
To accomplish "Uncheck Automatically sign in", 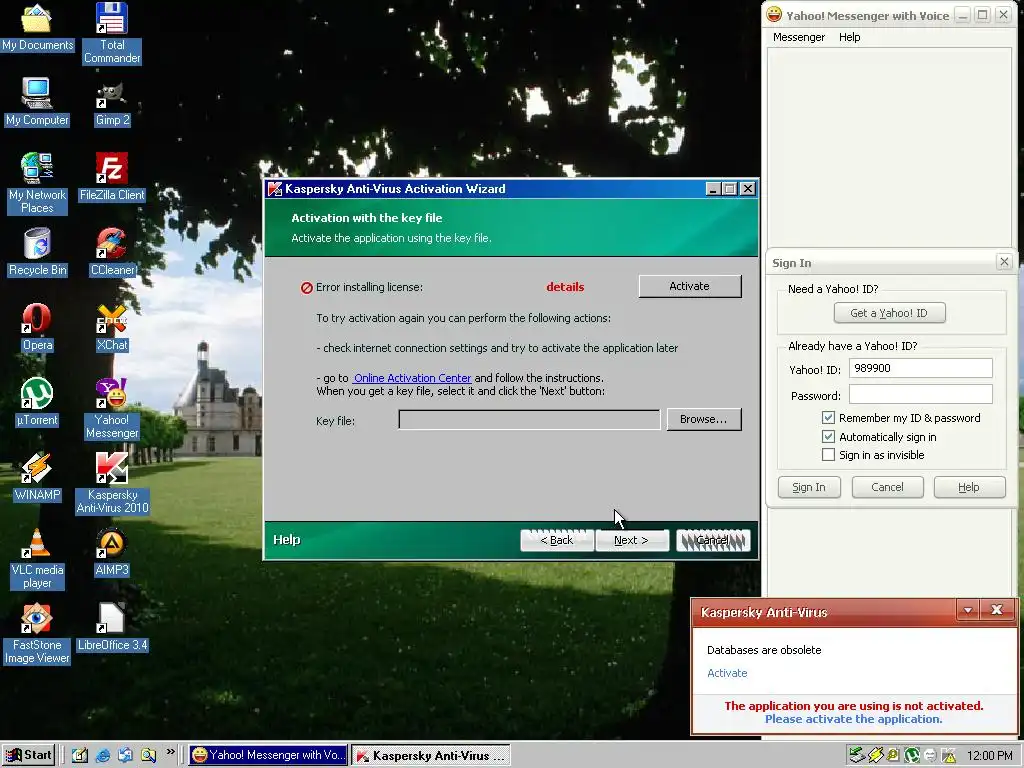I will (x=828, y=436).
